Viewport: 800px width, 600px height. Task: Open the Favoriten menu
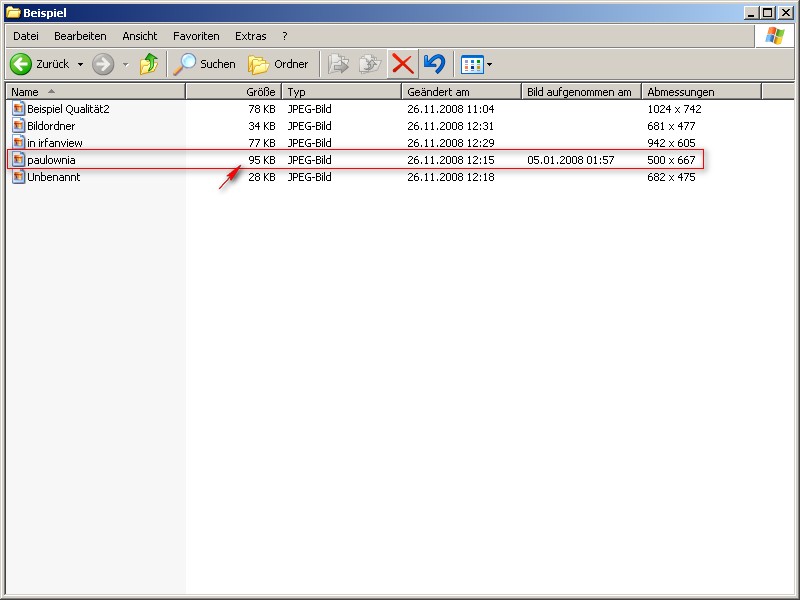(196, 36)
